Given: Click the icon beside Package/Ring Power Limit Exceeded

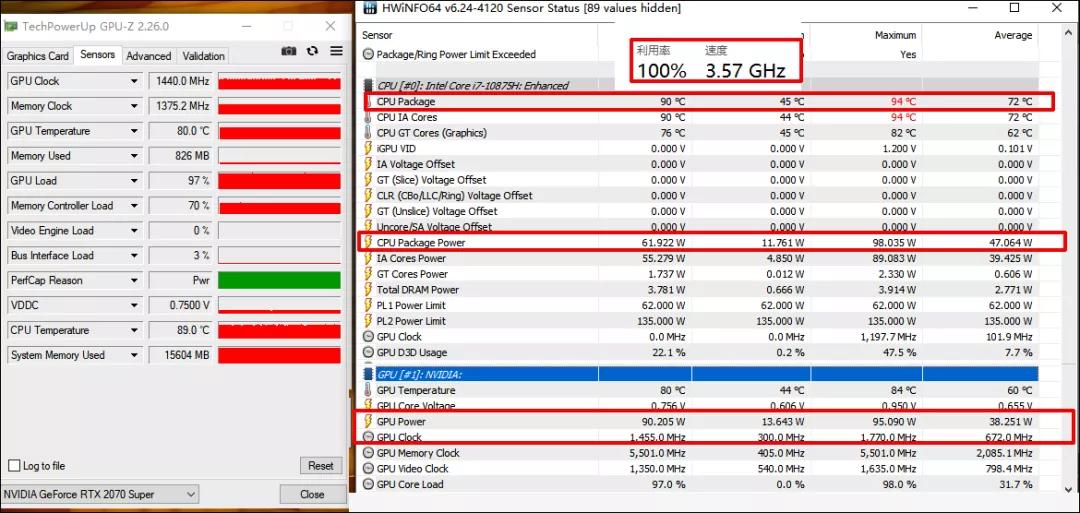Looking at the screenshot, I should tap(368, 55).
